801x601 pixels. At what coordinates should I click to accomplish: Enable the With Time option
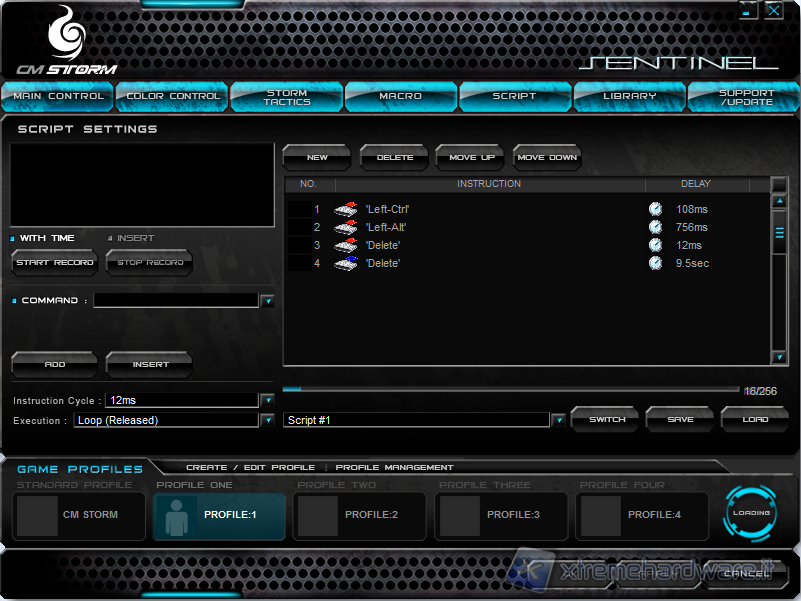13,239
